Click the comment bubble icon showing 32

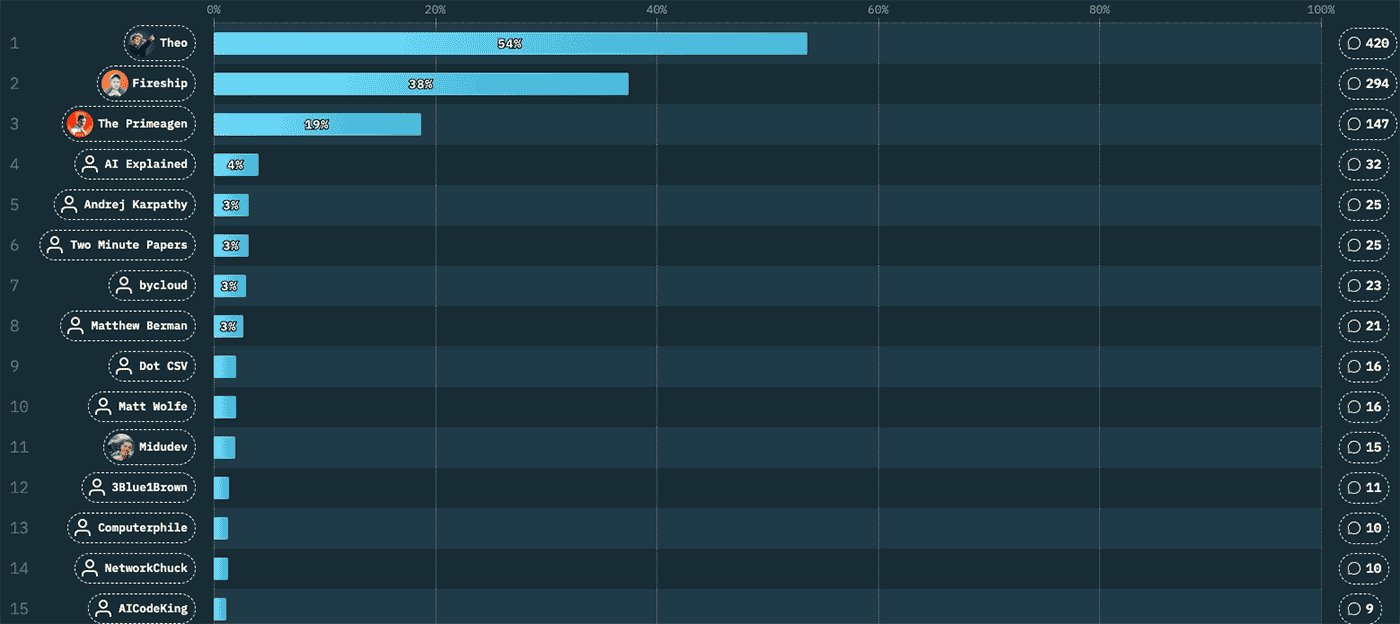click(1354, 164)
